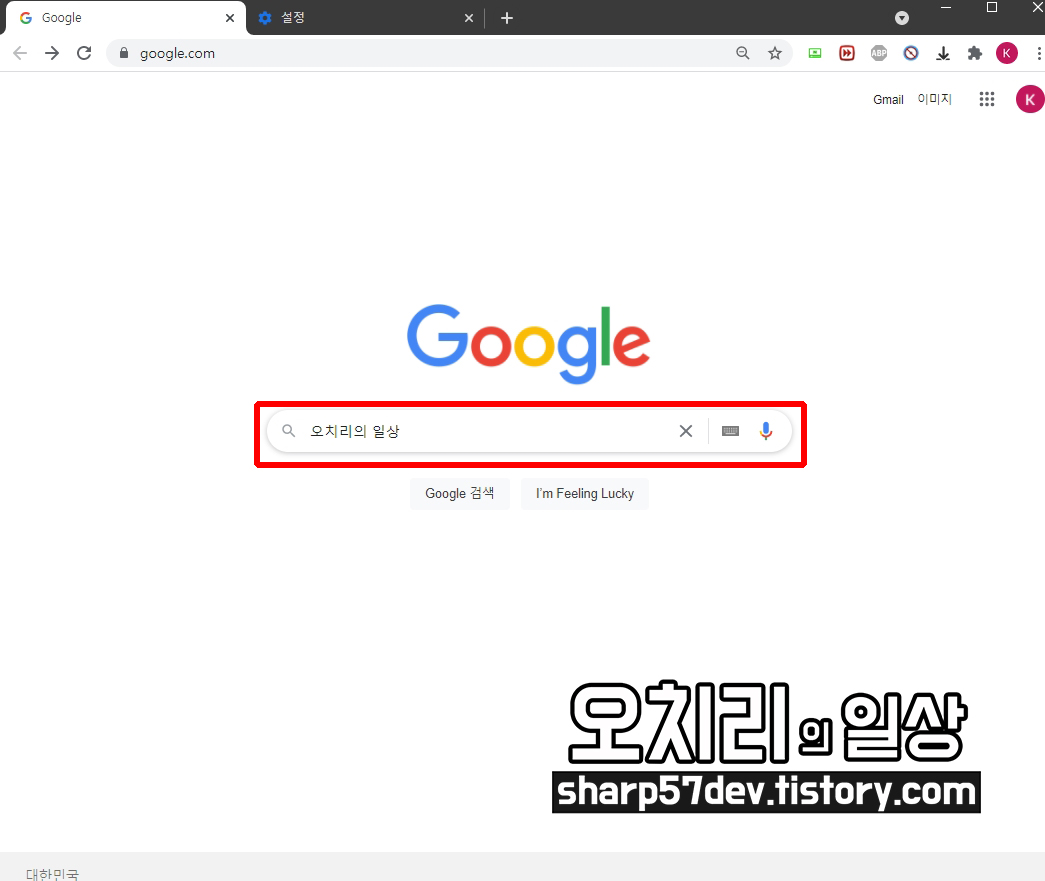The height and width of the screenshot is (881, 1045).
Task: Close the Google tab
Action: (x=230, y=18)
